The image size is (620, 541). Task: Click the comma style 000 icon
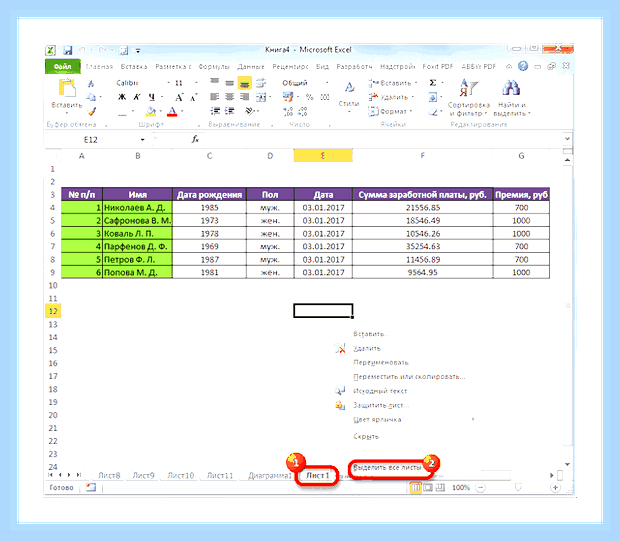[325, 97]
